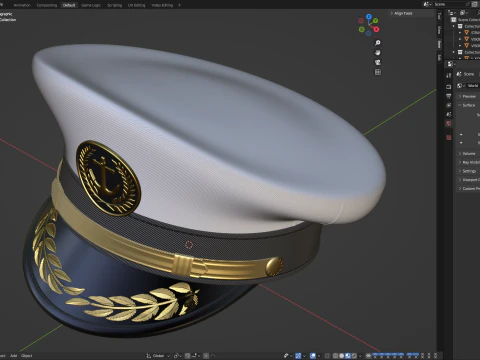Switch to the Video Editing workspace tab
Image resolution: width=480 pixels, height=360 pixels.
[162, 5]
